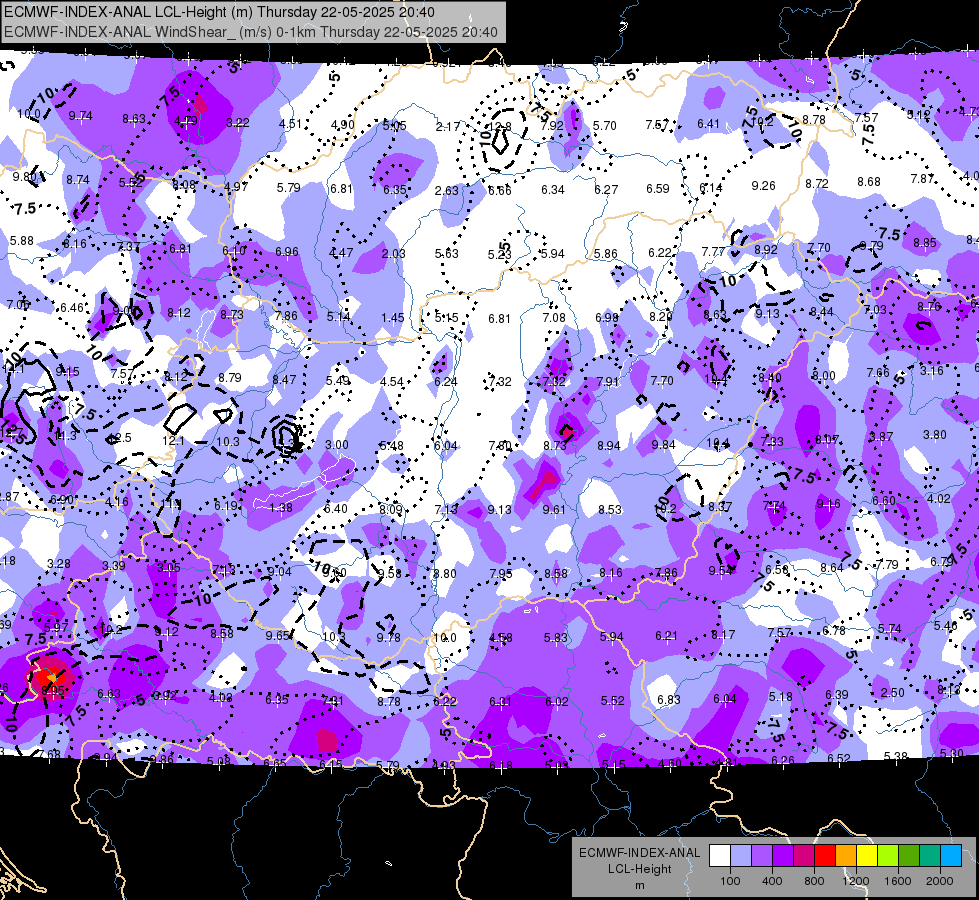This screenshot has height=900, width=979.
Task: Click the map value 1.45
Action: pos(393,318)
